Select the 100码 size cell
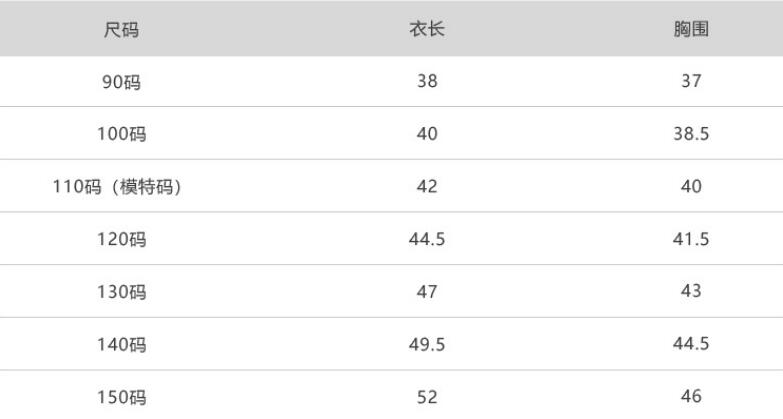This screenshot has height=419, width=783. [122, 134]
